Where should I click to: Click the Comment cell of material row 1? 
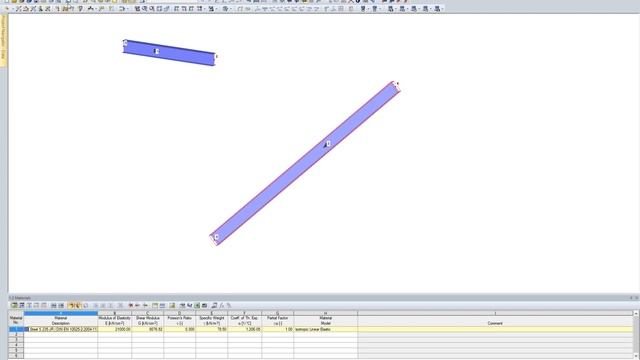click(495, 329)
